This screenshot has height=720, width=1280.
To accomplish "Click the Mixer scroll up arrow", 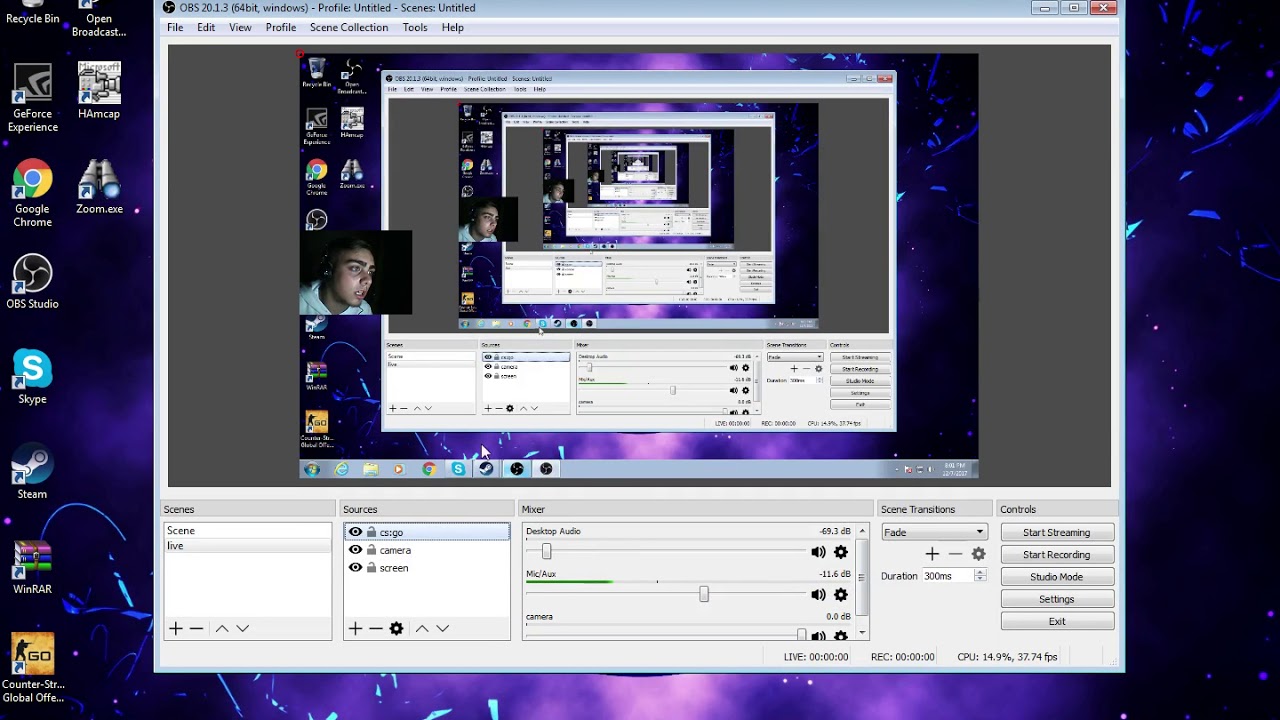I will coord(862,530).
